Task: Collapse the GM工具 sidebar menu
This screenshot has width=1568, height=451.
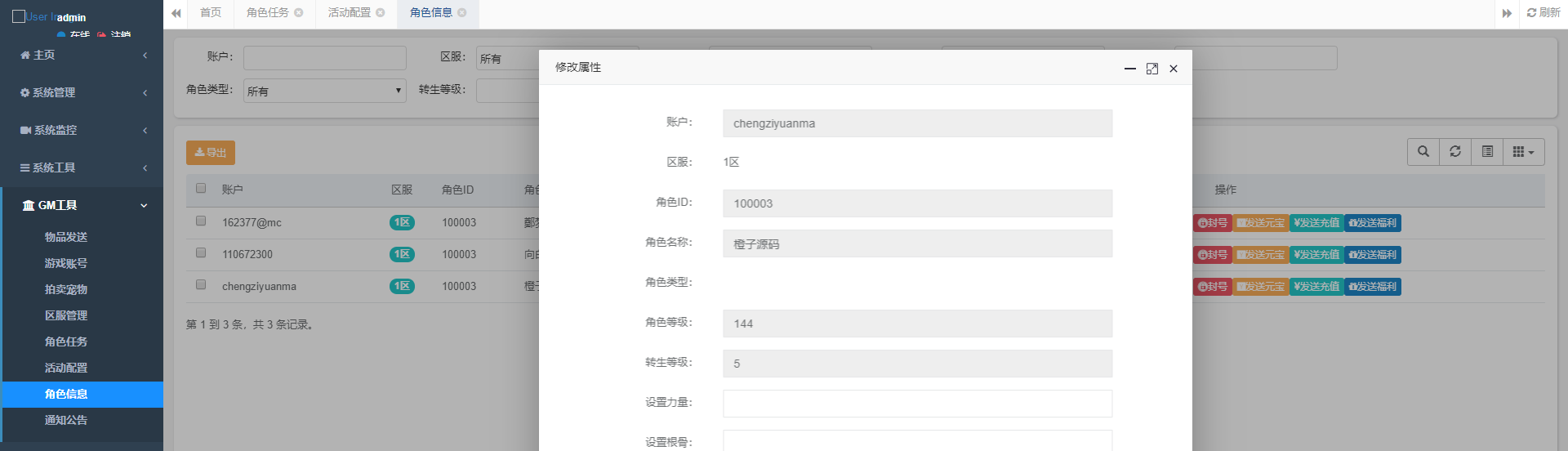Action: pos(82,205)
